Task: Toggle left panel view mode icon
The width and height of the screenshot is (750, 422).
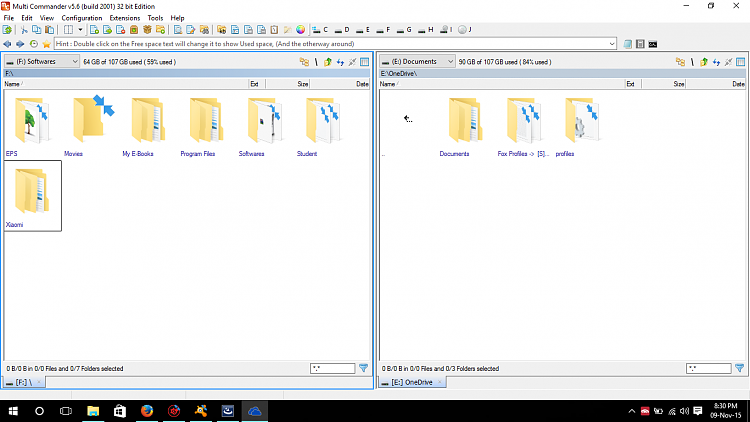Action: tap(365, 62)
